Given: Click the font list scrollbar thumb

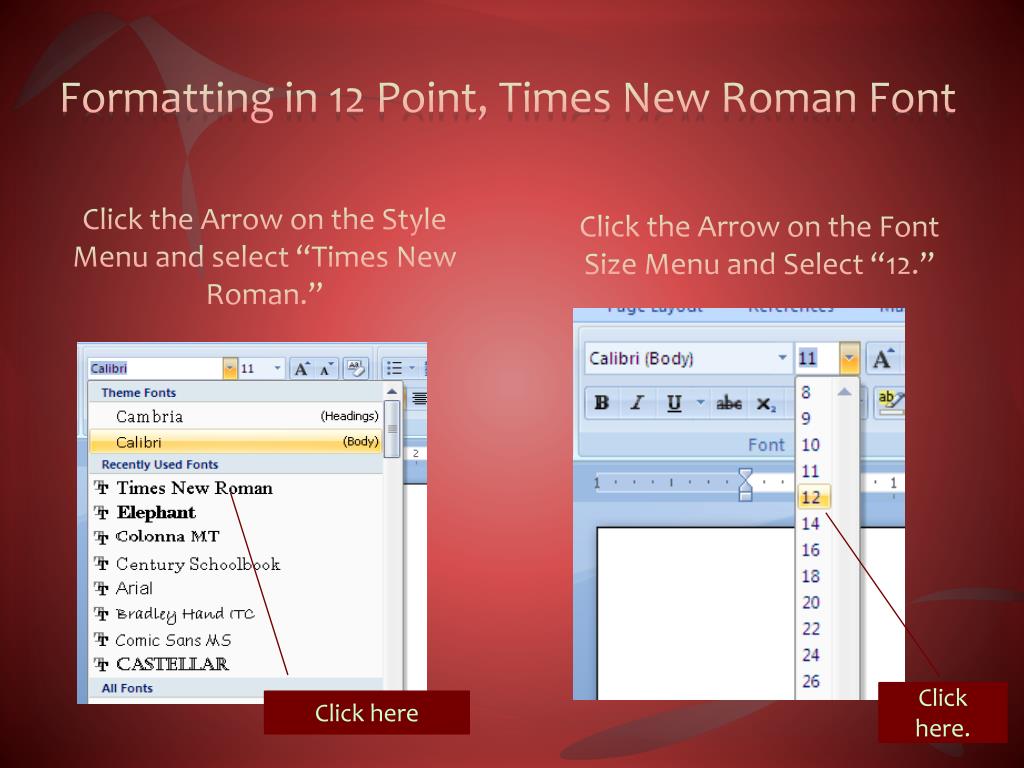Looking at the screenshot, I should click(x=392, y=429).
